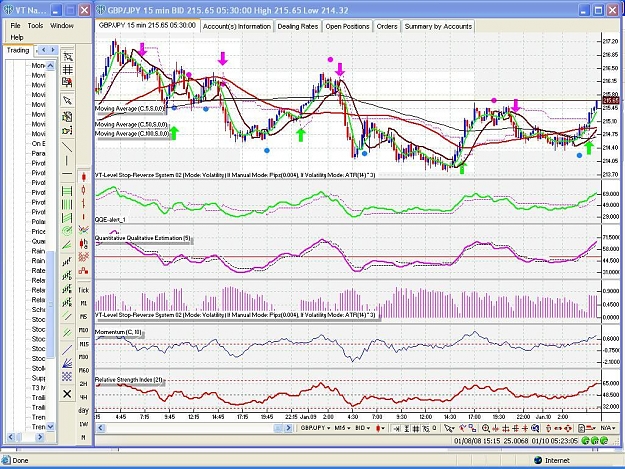
Task: Click the zoom magnifier with blue arrows
Action: pos(535,428)
